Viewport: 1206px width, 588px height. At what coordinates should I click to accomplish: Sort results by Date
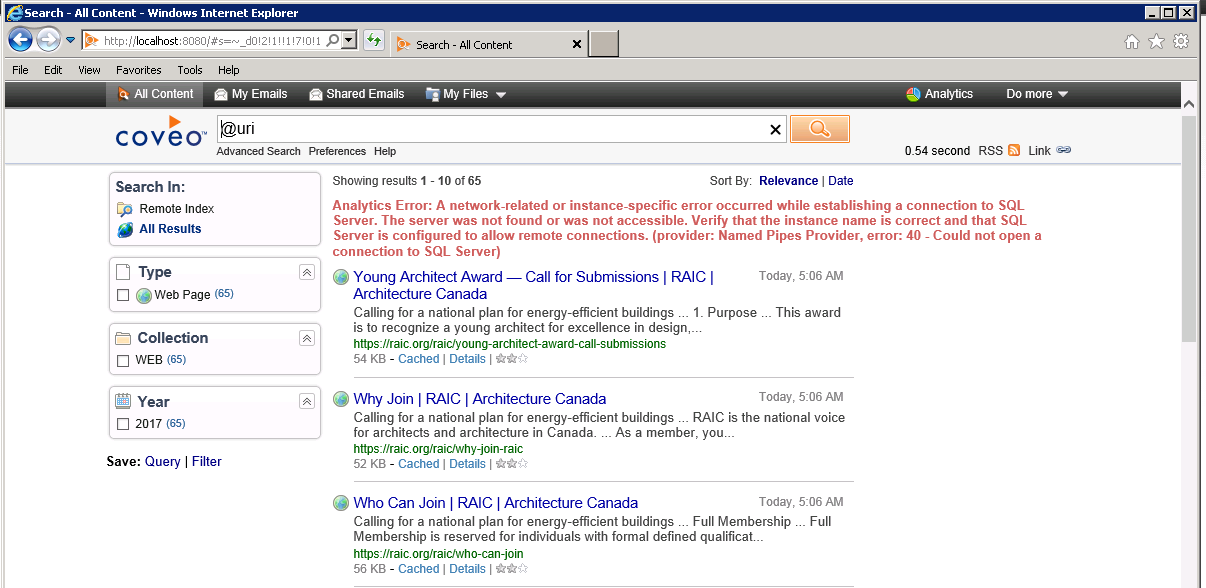click(x=841, y=181)
